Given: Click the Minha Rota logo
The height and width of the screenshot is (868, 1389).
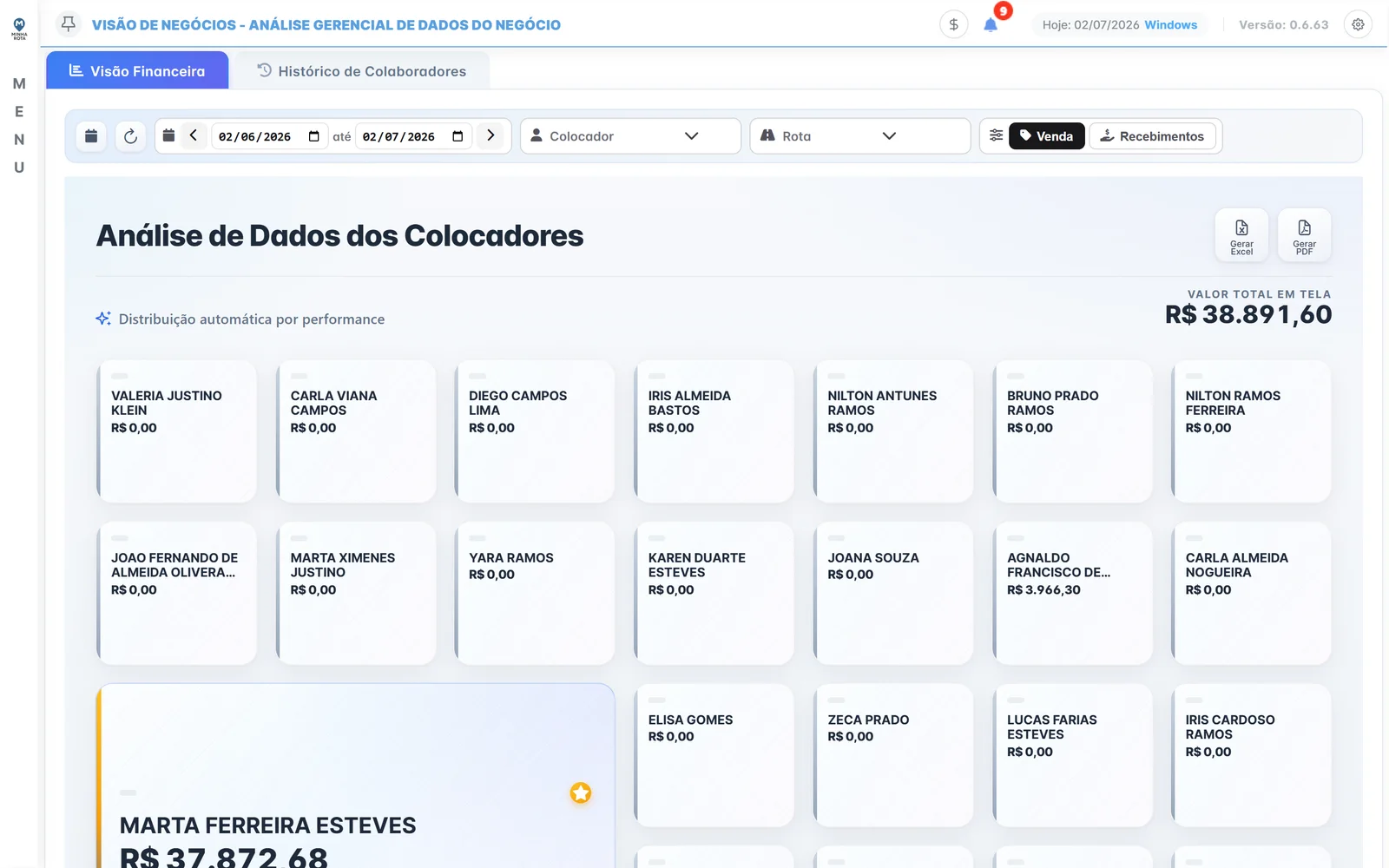Looking at the screenshot, I should click(19, 29).
